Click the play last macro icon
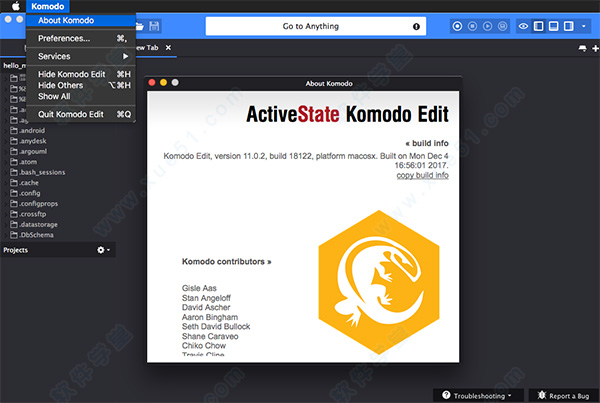 point(488,26)
